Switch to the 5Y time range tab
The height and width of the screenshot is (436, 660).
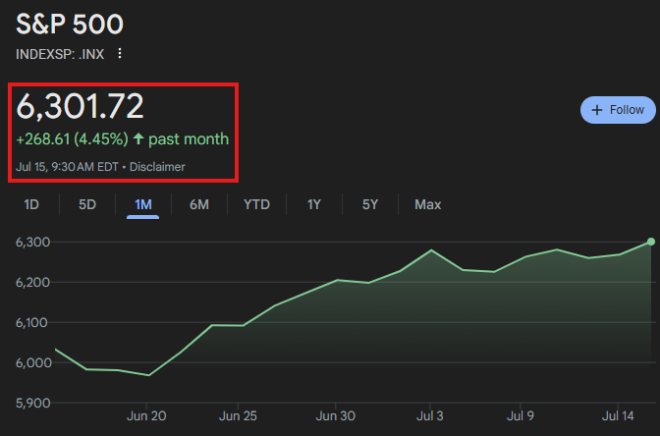pyautogui.click(x=370, y=205)
